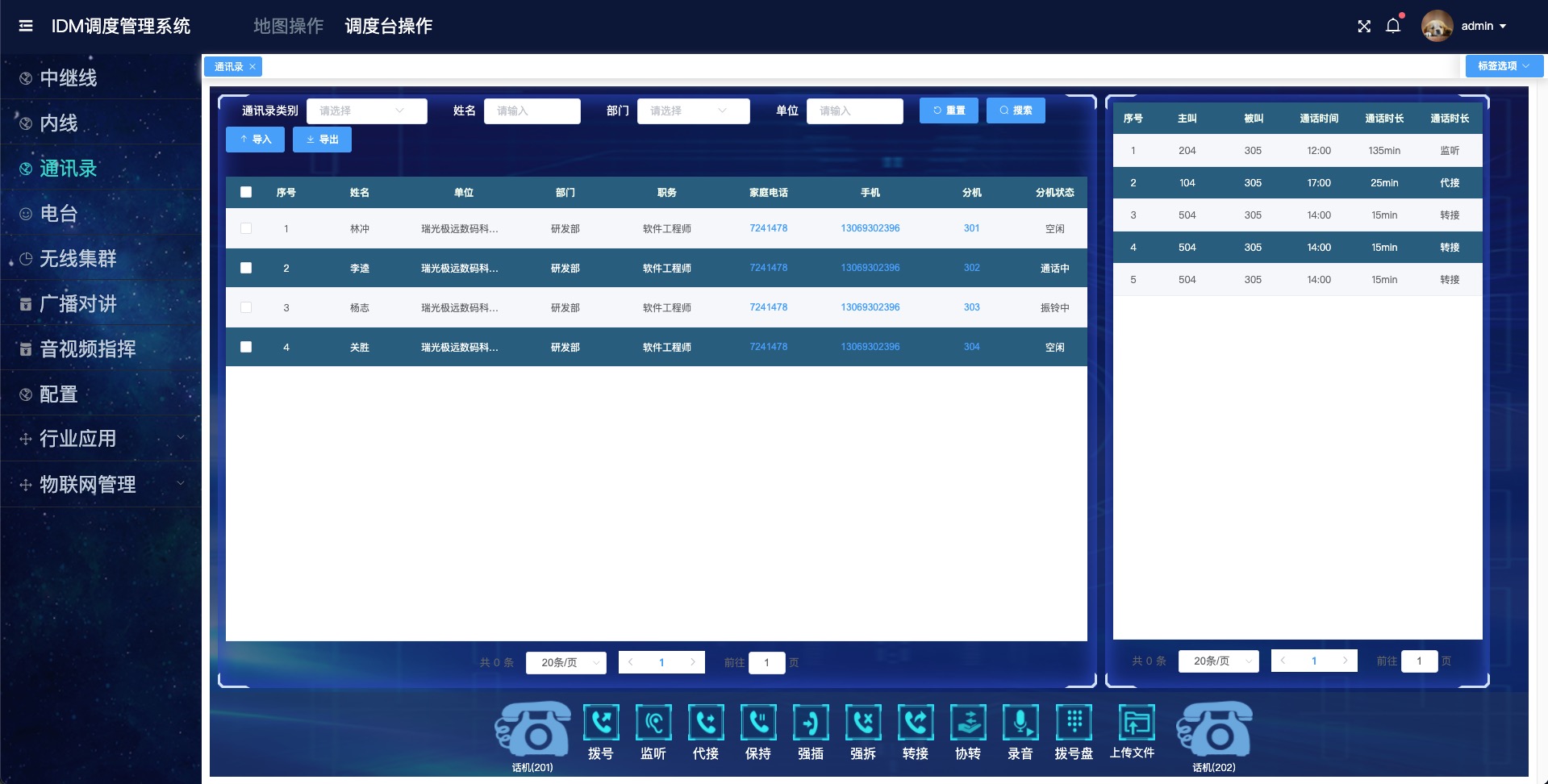Screen dimensions: 1548x784
Task: Click the 导出 export button
Action: click(322, 140)
